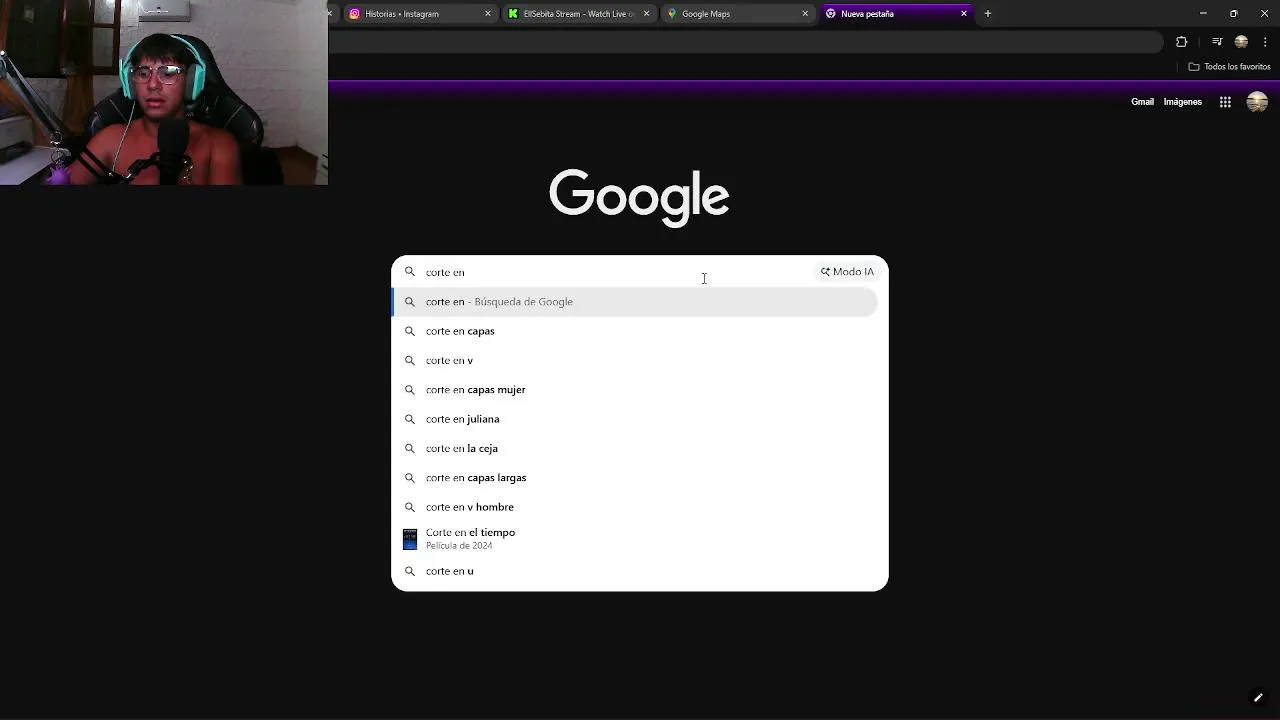Click the customize page pencil icon
This screenshot has height=720, width=1280.
1258,698
